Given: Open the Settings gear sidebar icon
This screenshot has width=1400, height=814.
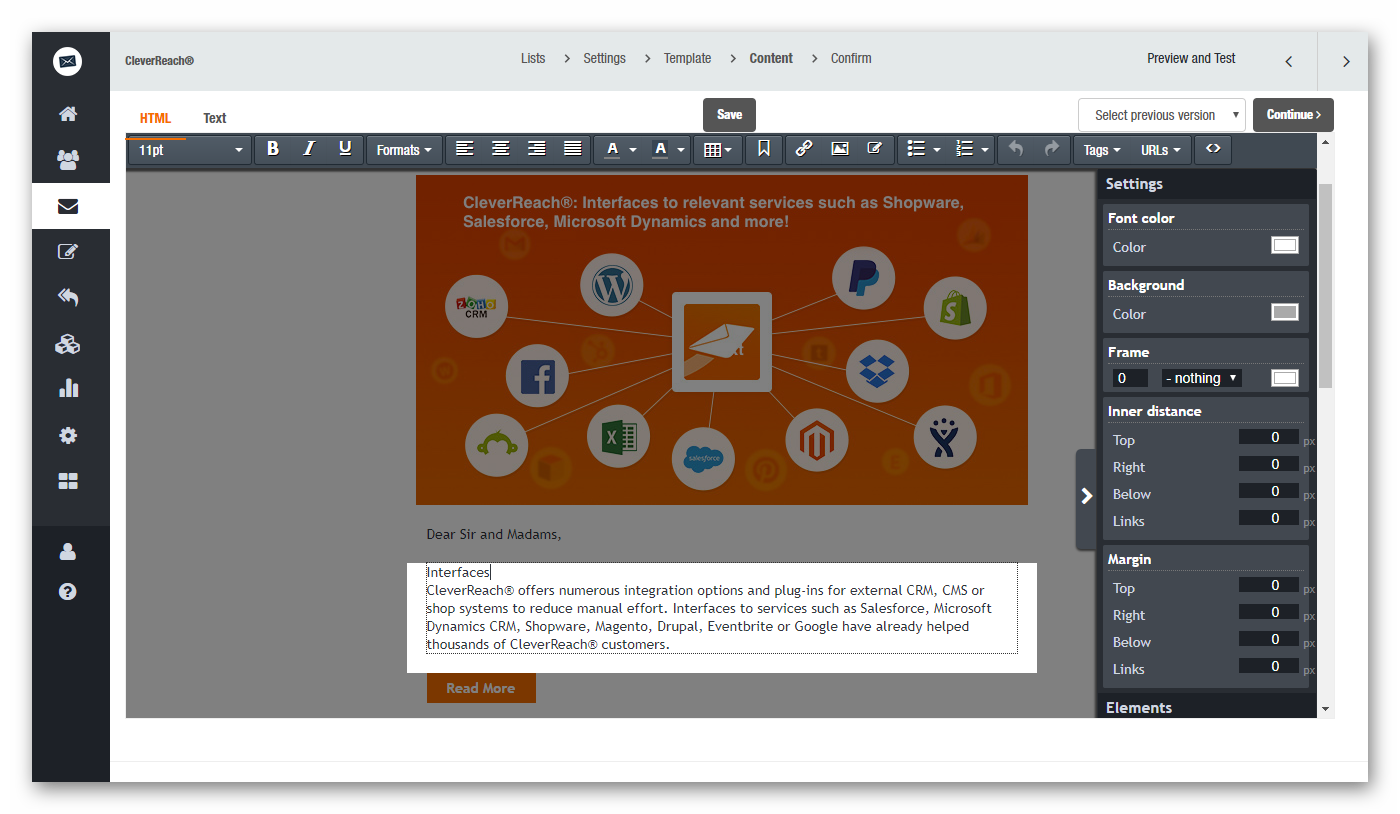Looking at the screenshot, I should point(68,436).
